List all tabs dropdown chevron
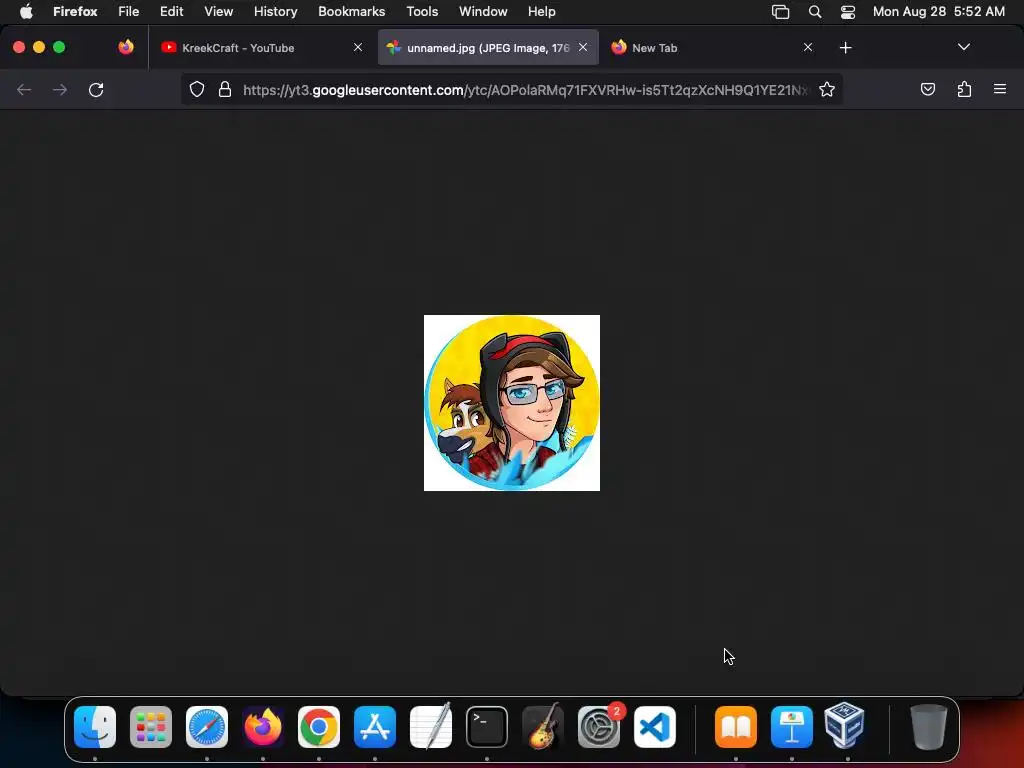This screenshot has width=1024, height=768. 964,47
